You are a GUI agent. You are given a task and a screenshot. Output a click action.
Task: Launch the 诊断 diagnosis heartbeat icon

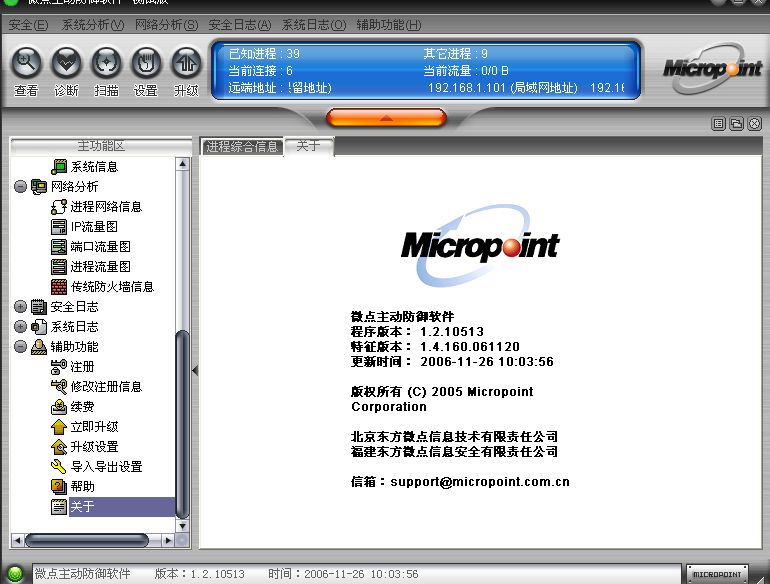tap(67, 62)
